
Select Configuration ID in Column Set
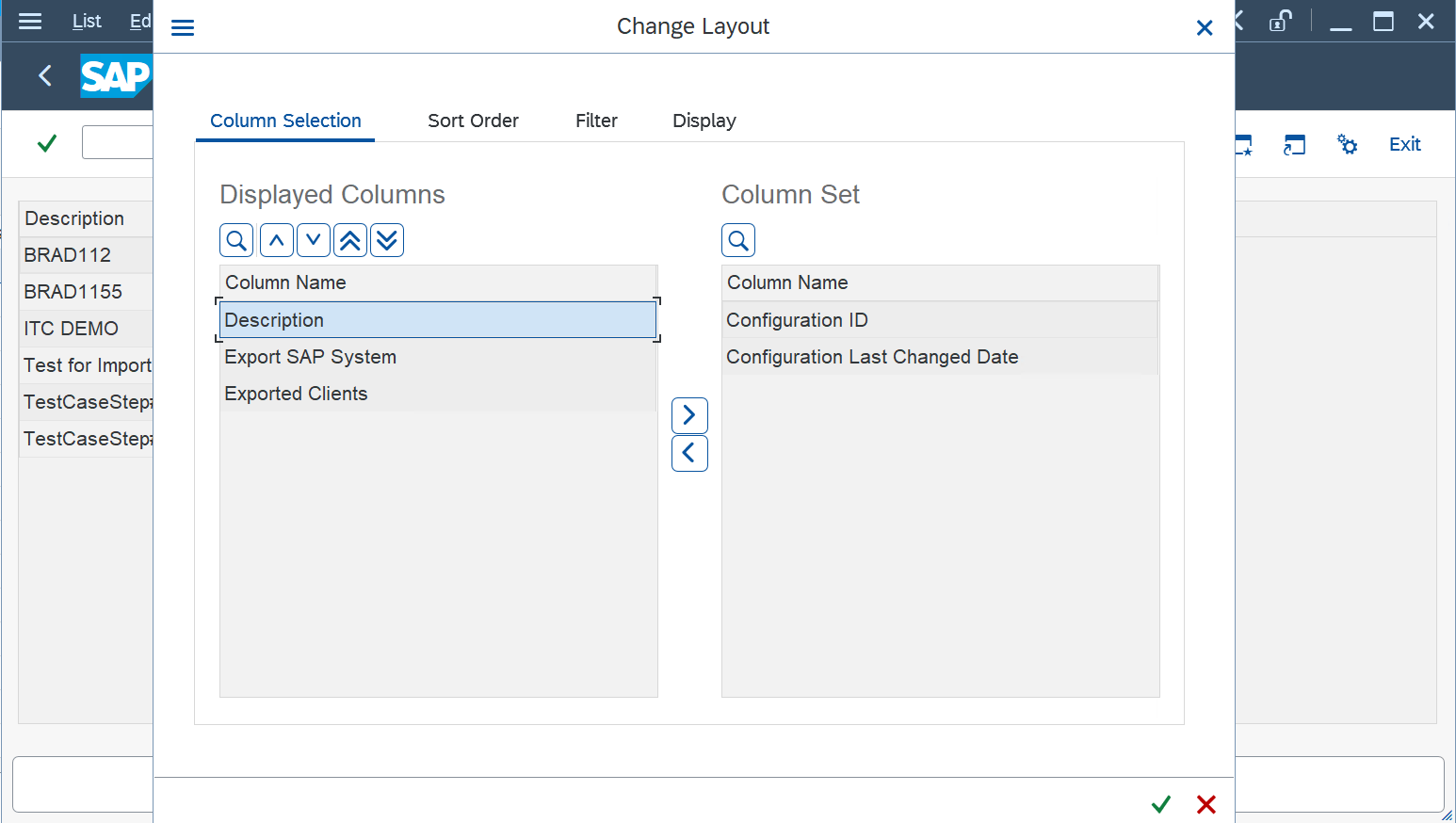click(x=797, y=320)
